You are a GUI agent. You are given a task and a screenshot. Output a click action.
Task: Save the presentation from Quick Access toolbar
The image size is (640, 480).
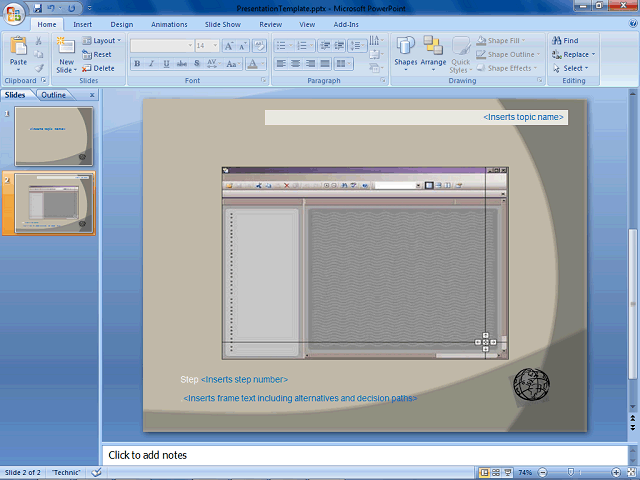coord(38,8)
